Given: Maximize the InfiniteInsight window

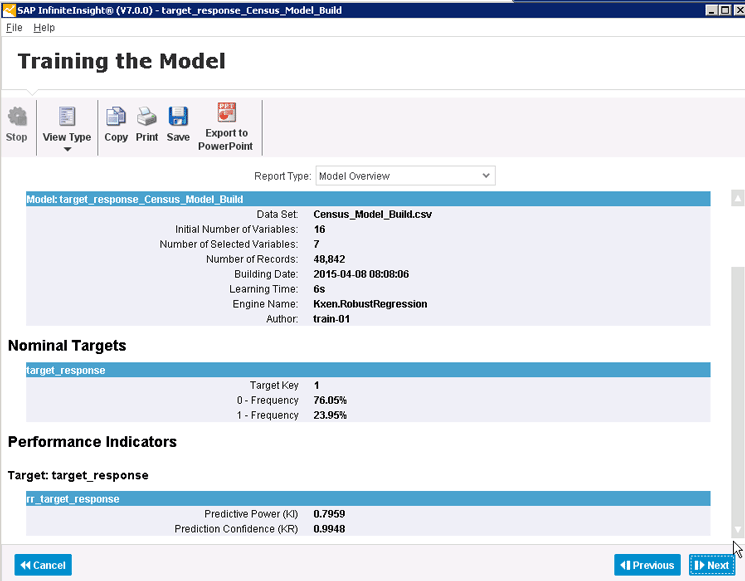Looking at the screenshot, I should coord(725,10).
